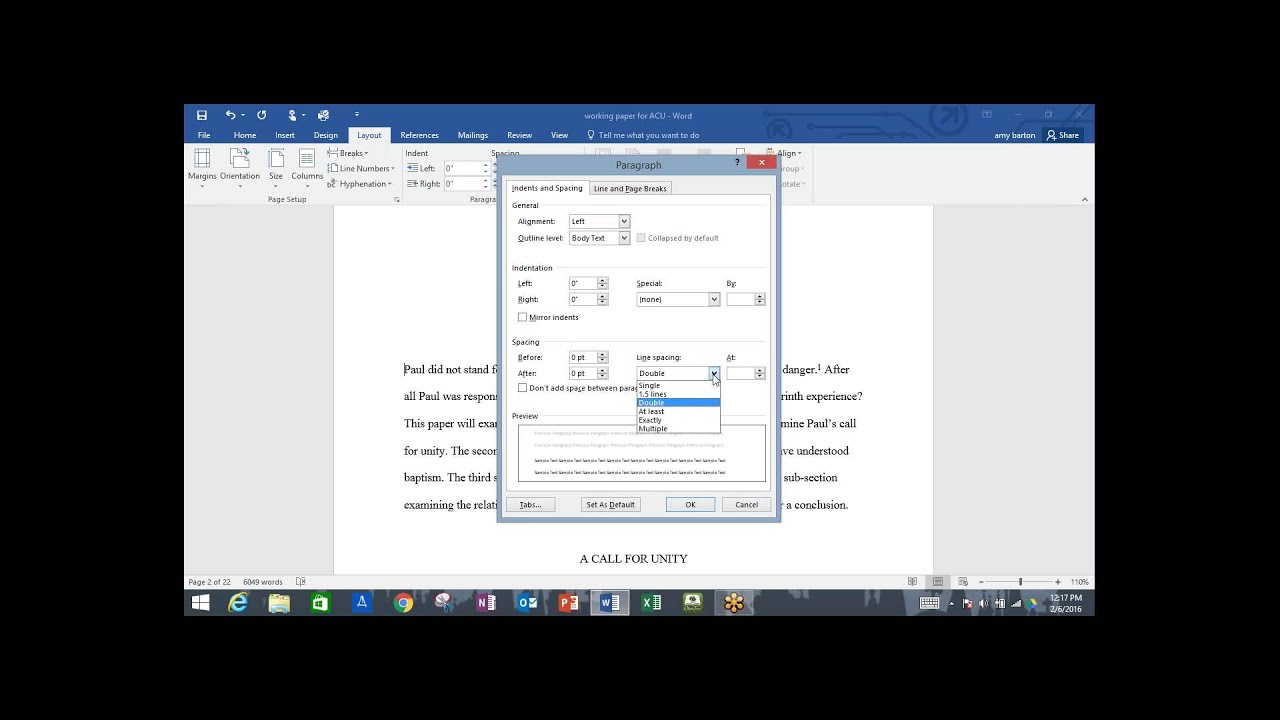The height and width of the screenshot is (720, 1280).
Task: Switch to the References ribbon tab
Action: coord(419,135)
